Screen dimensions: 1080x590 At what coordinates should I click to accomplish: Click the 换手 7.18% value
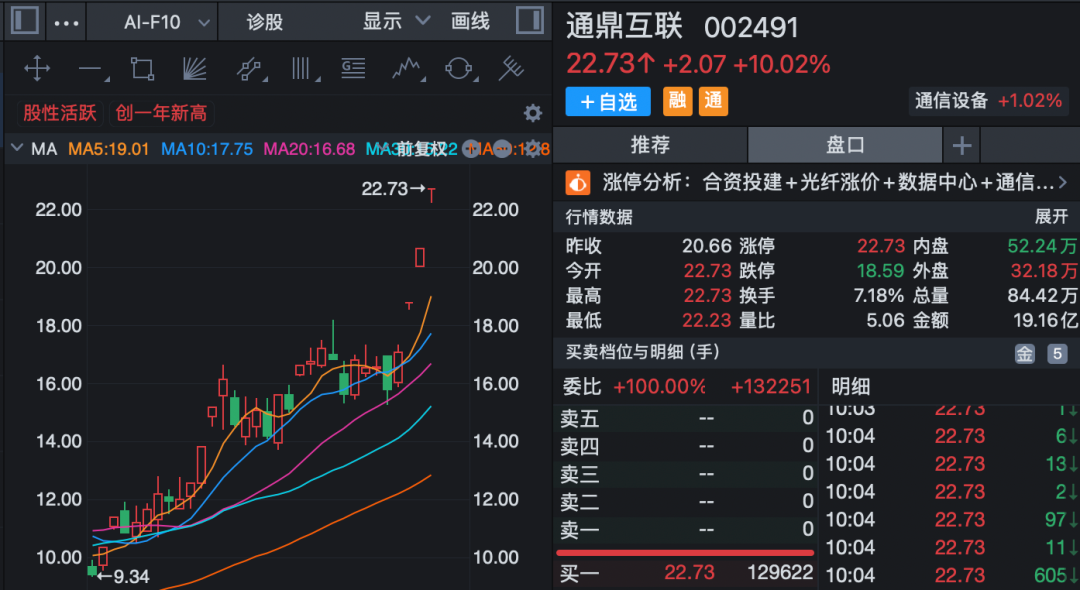(x=878, y=296)
